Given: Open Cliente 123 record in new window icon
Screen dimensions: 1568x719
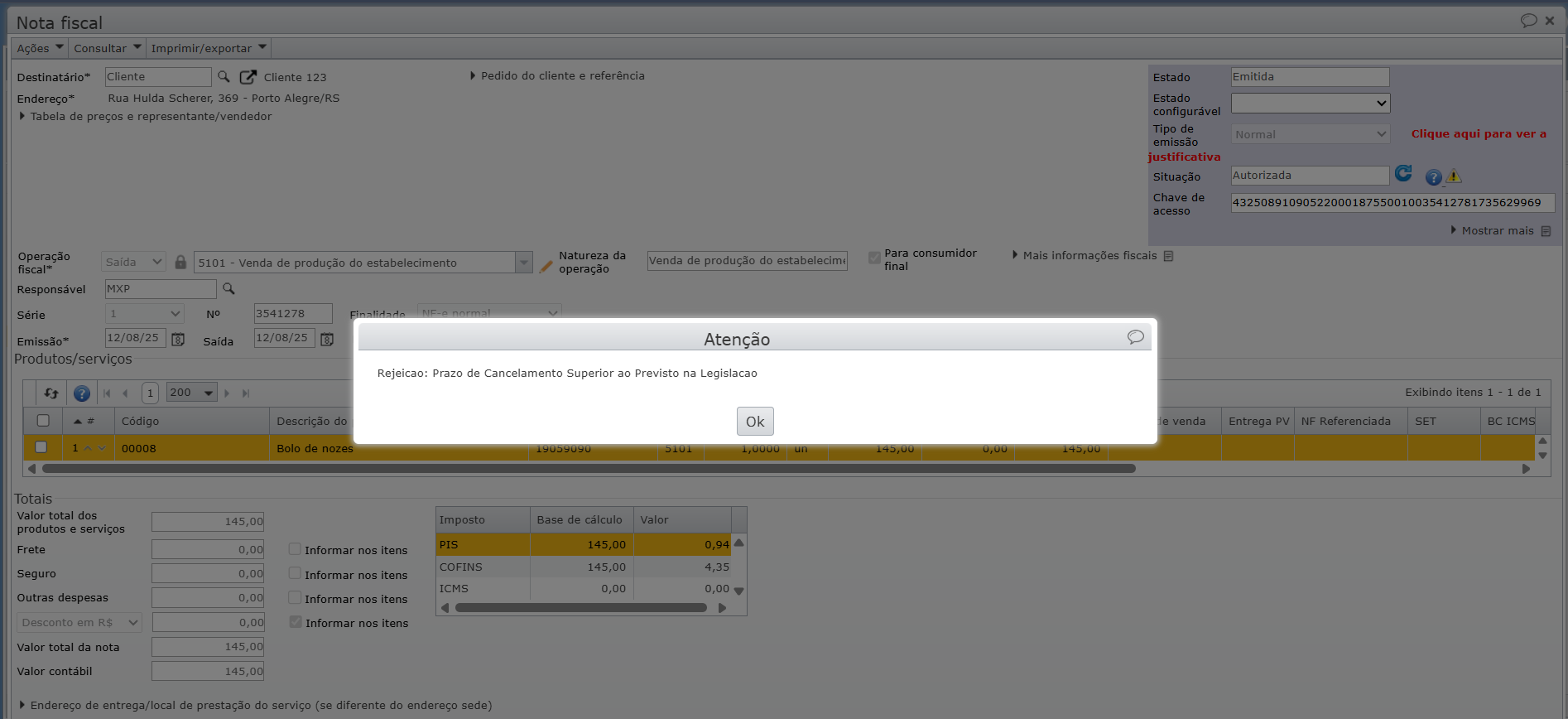Looking at the screenshot, I should [x=248, y=76].
